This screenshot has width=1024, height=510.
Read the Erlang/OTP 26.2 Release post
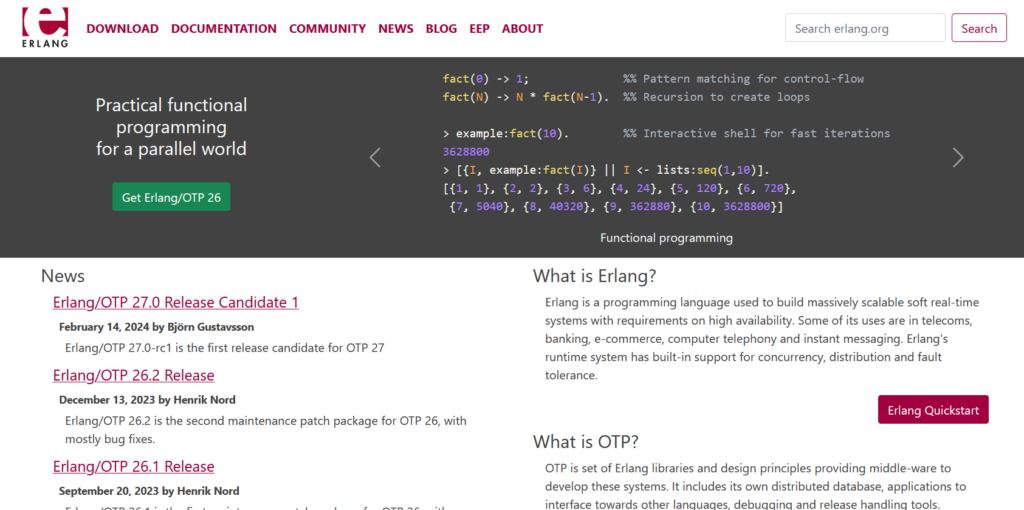point(133,375)
